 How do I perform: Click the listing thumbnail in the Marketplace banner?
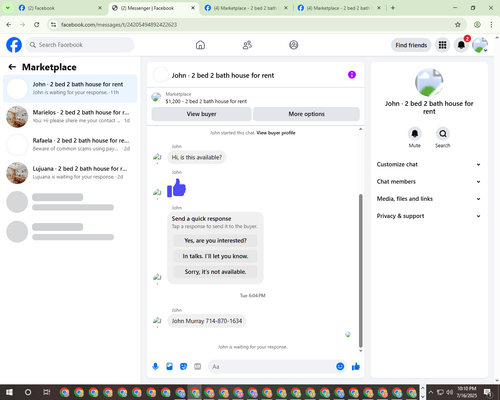[x=156, y=97]
